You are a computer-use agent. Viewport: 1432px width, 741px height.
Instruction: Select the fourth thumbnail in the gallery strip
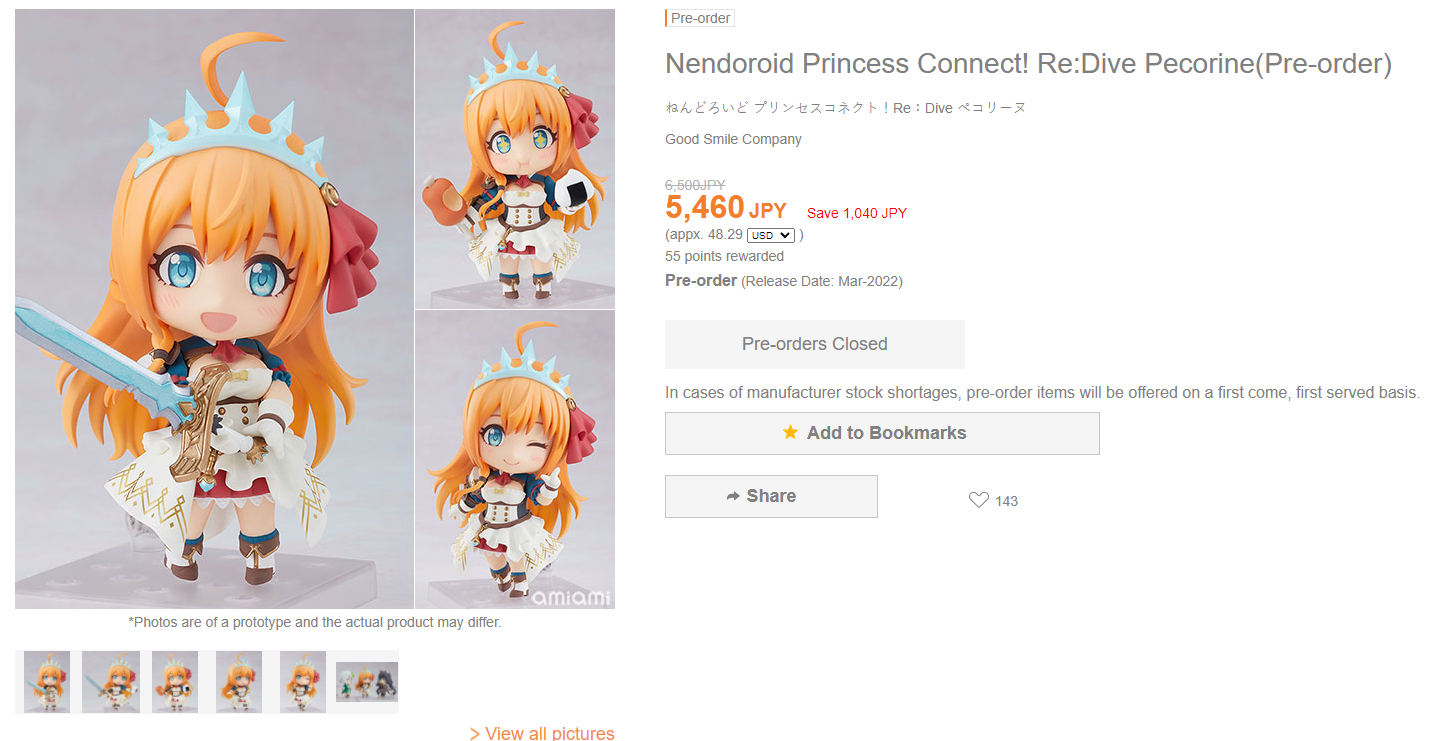point(239,682)
